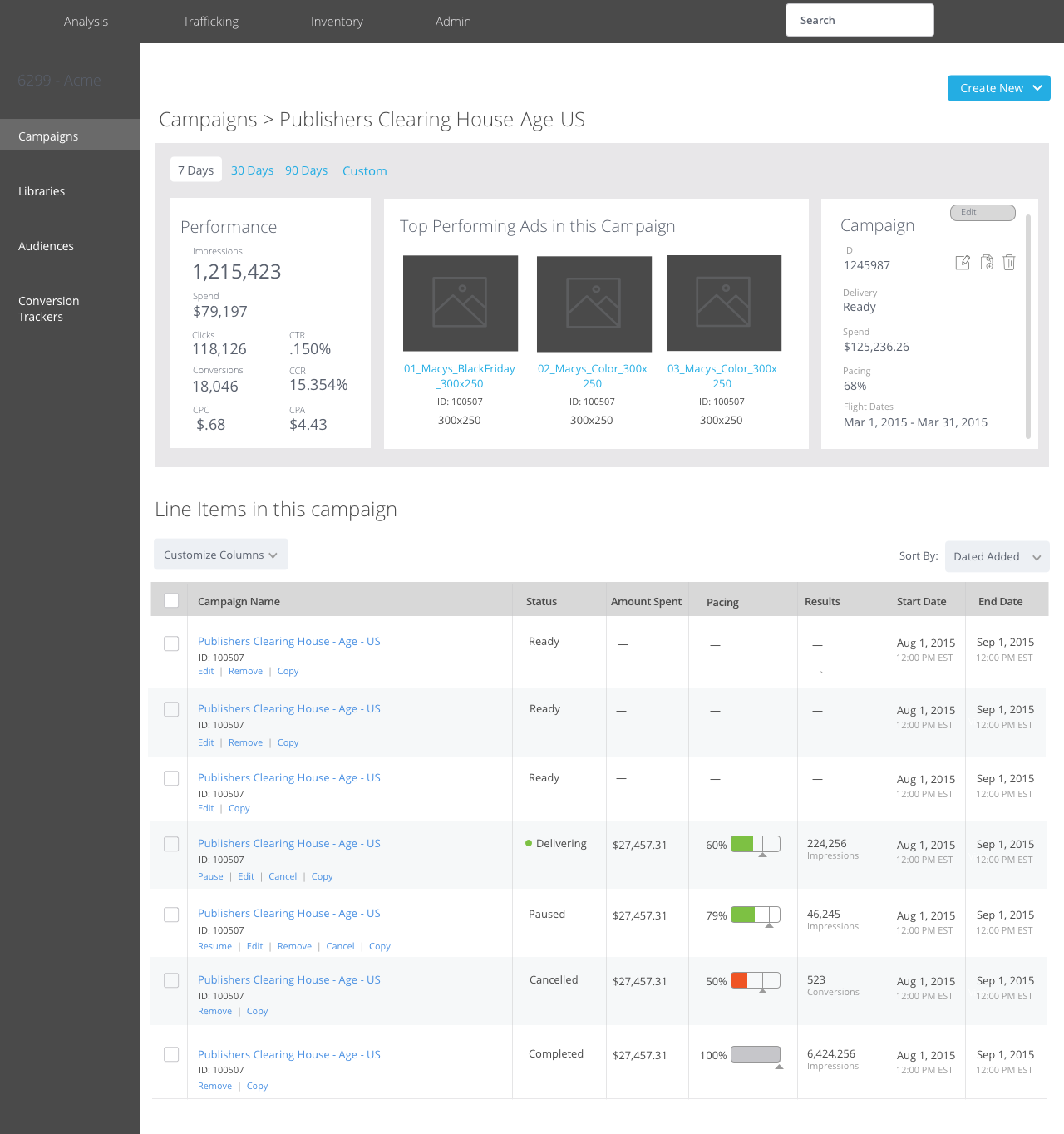The image size is (1064, 1134).
Task: Click the 100% completed pacing bar
Action: (x=756, y=1054)
